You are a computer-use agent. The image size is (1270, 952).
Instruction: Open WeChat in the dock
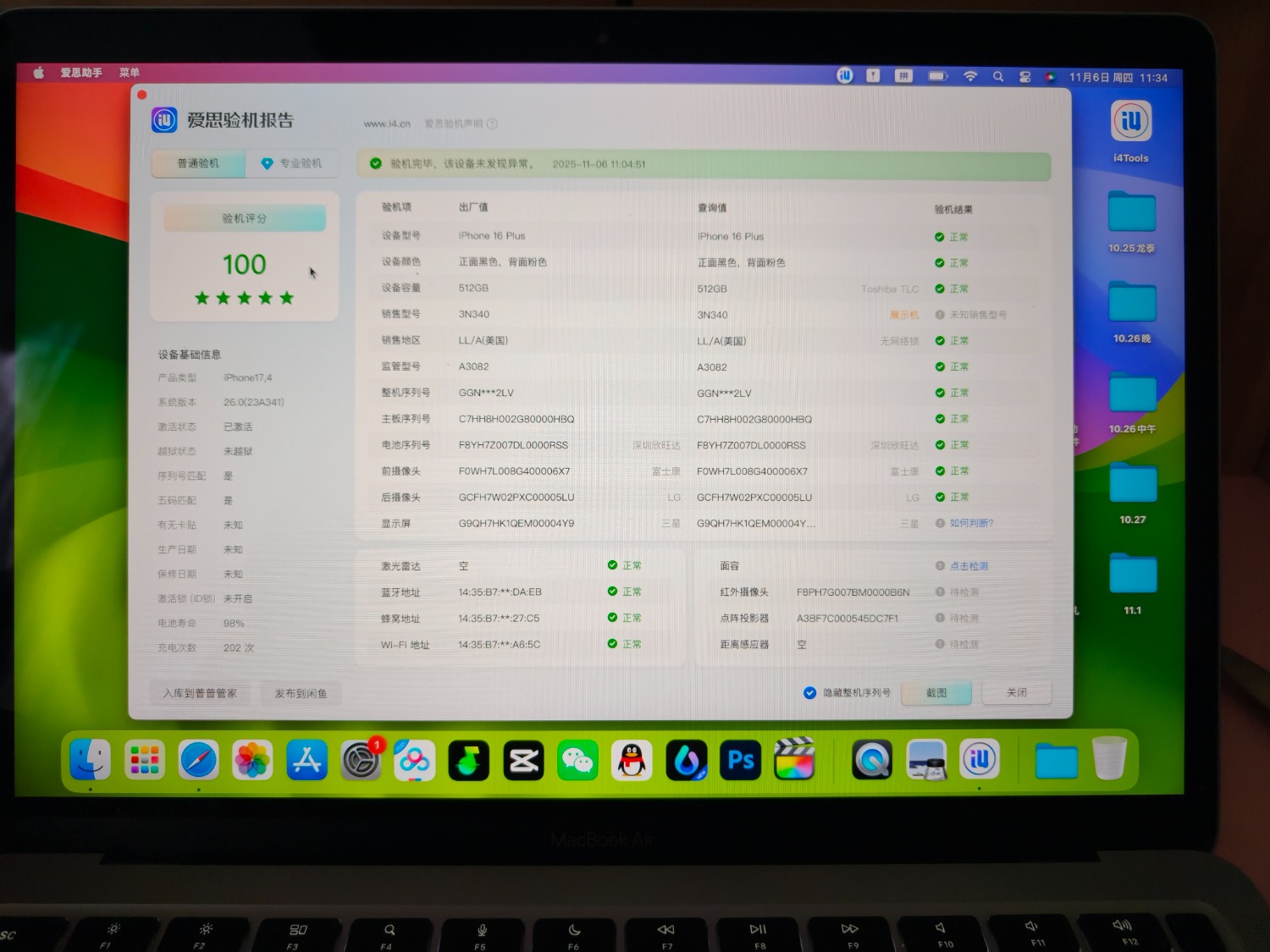[x=577, y=761]
